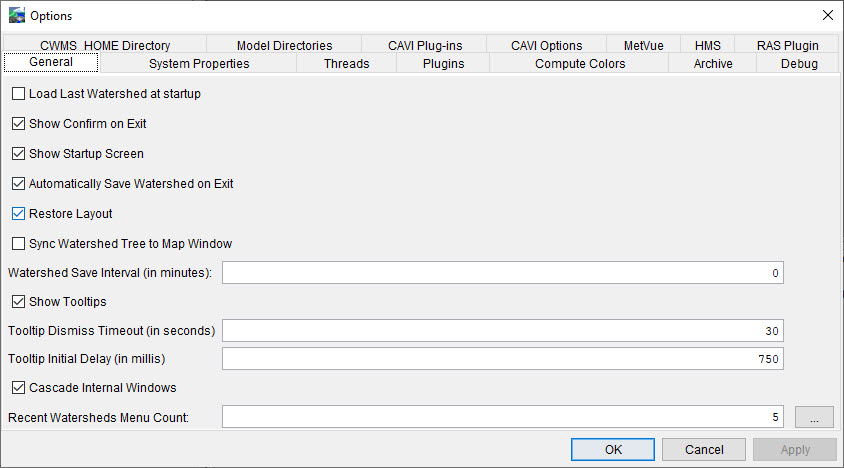The width and height of the screenshot is (844, 468).
Task: Click the Apply button
Action: click(x=795, y=450)
